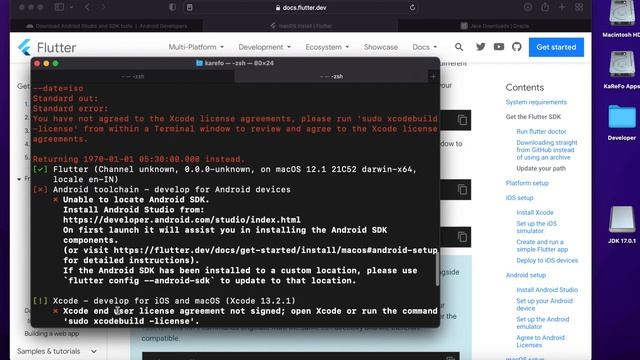
Task: Open the search magnifier icon in Flutter header
Action: tap(459, 47)
